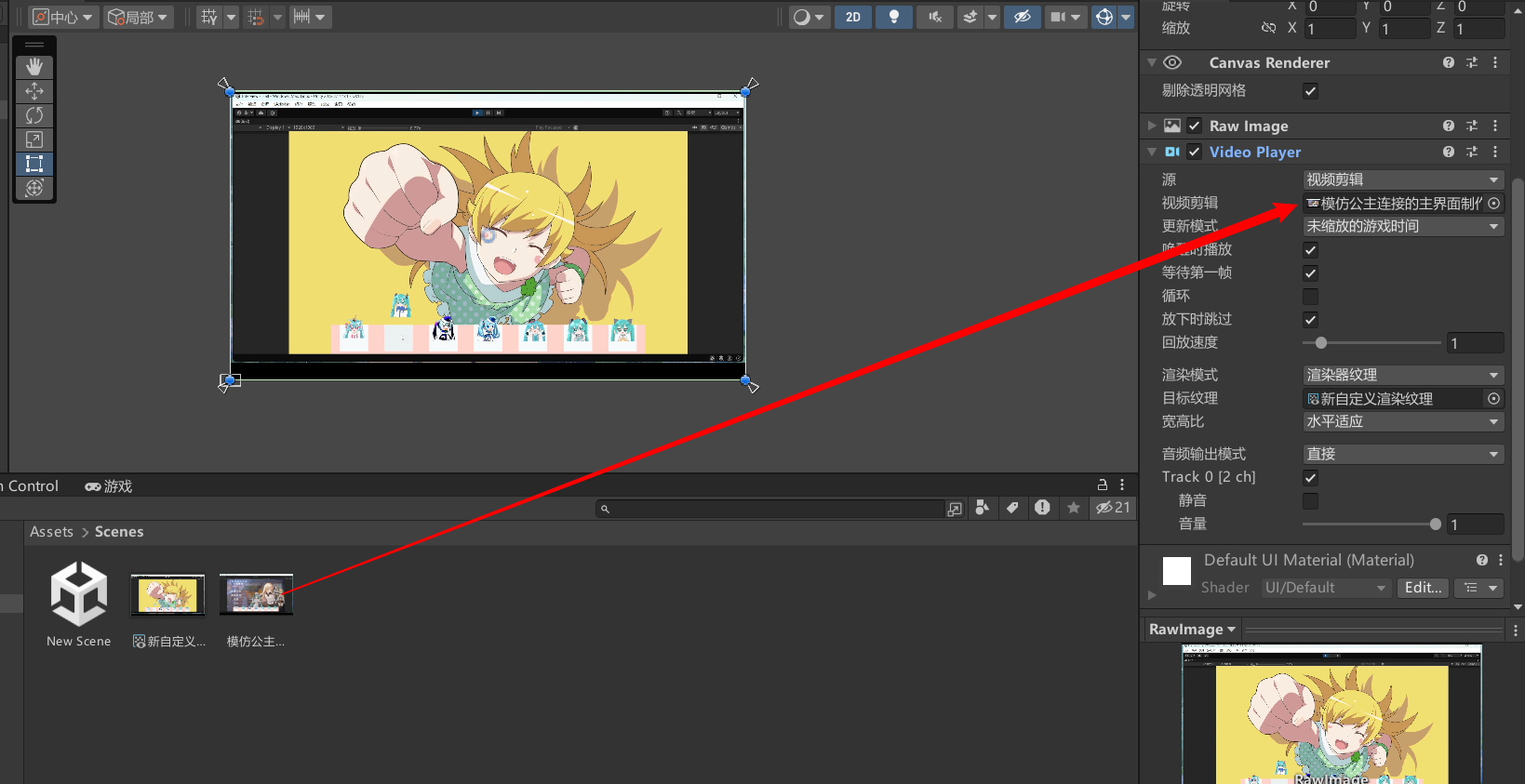Toggle hidden objects scene visibility icon
Viewport: 1525px width, 784px height.
pyautogui.click(x=1022, y=17)
